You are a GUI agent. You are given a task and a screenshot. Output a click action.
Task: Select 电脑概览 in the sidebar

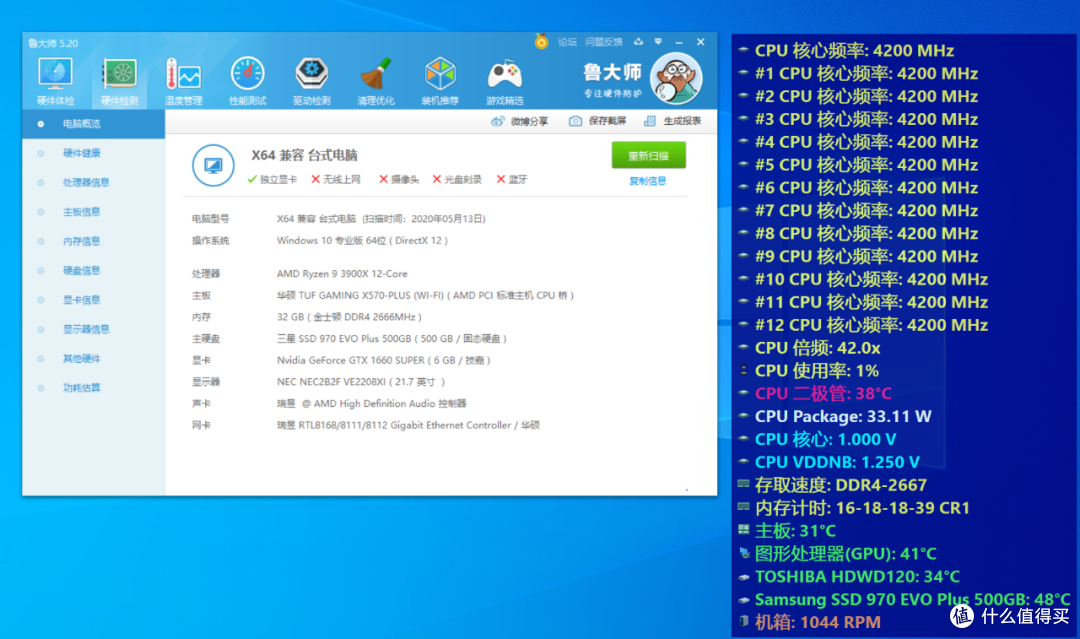(94, 124)
